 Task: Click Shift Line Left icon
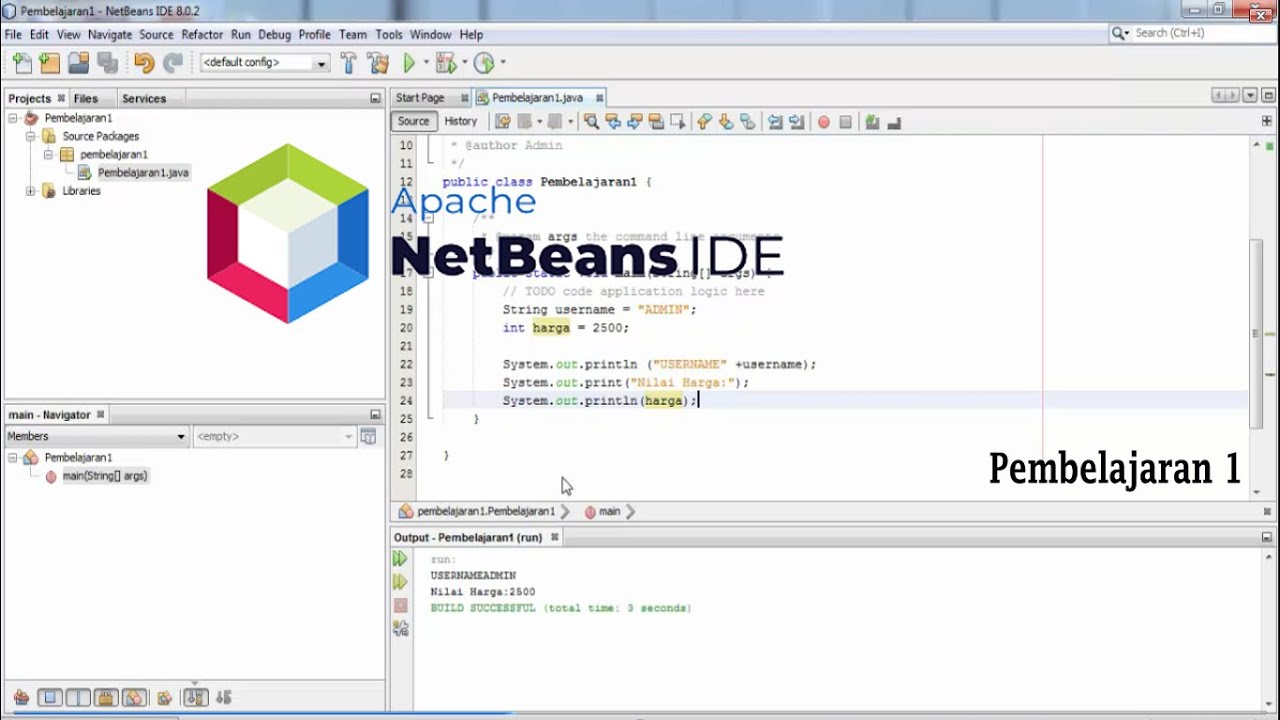point(775,122)
